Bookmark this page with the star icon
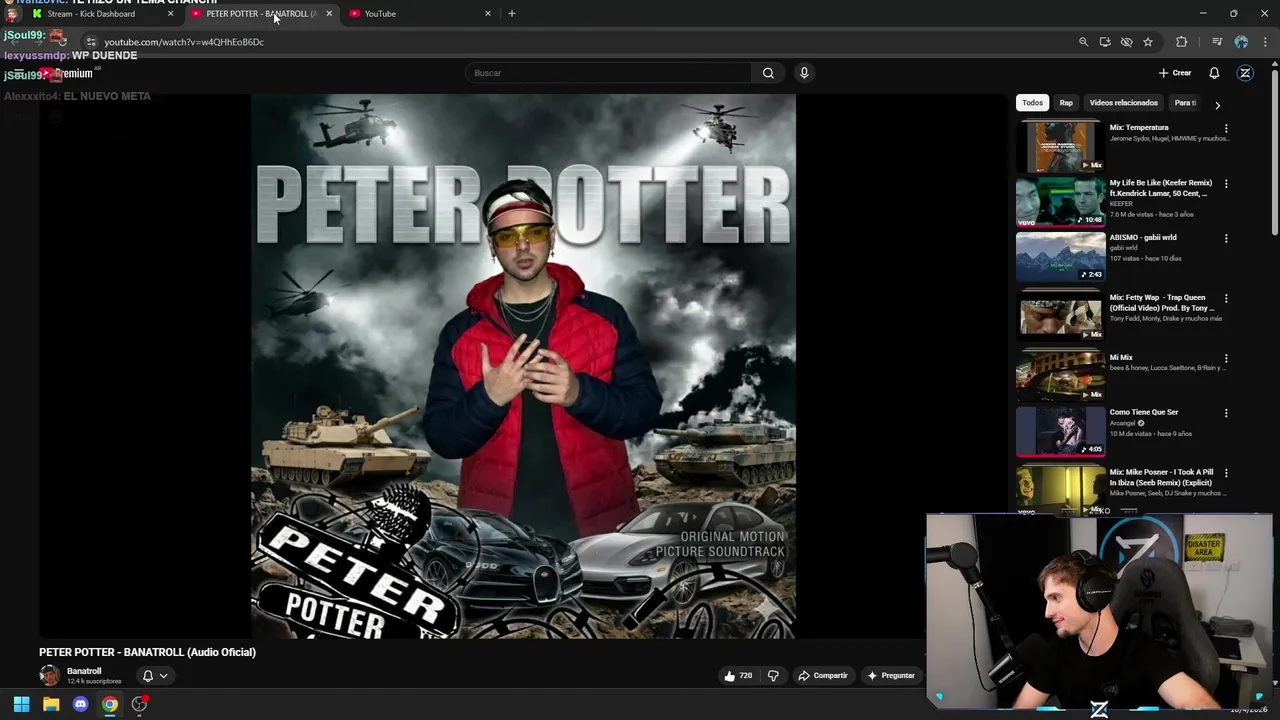 pos(1148,42)
